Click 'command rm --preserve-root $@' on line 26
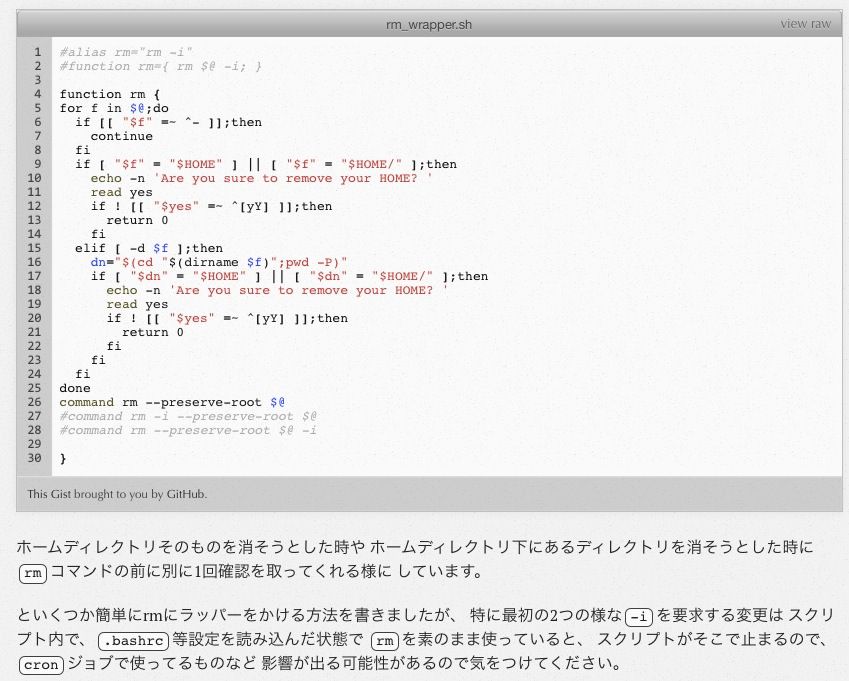849x681 pixels. pyautogui.click(x=172, y=402)
